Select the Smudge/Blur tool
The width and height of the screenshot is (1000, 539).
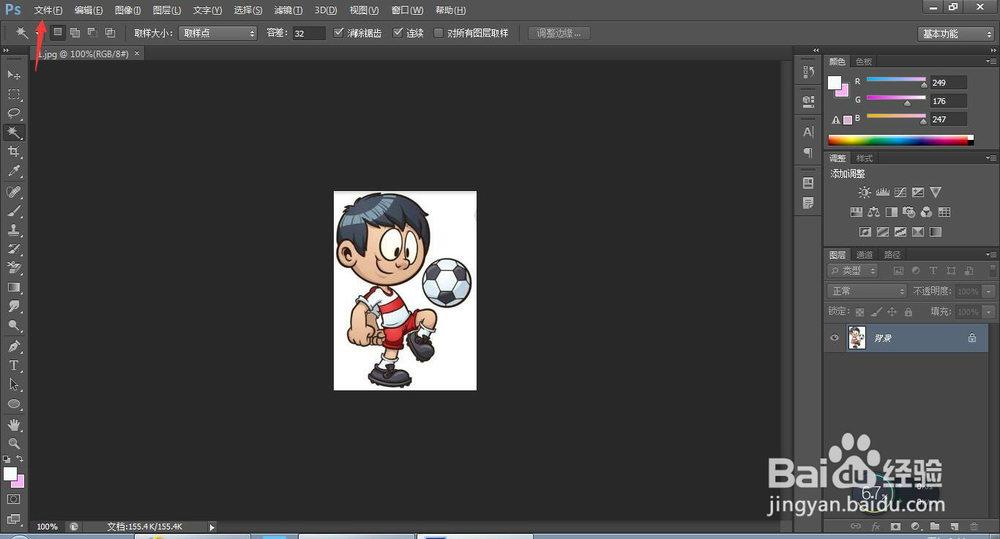(x=13, y=307)
